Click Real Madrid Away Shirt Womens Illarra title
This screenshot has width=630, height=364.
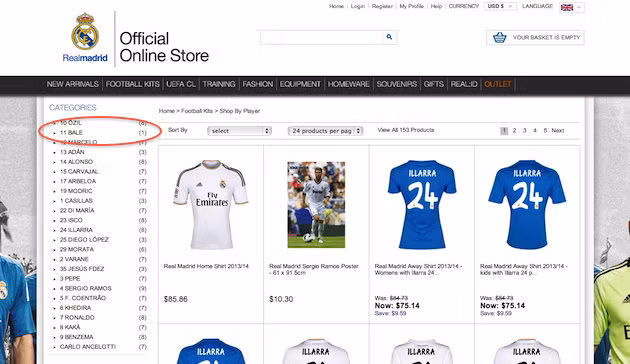(418, 269)
